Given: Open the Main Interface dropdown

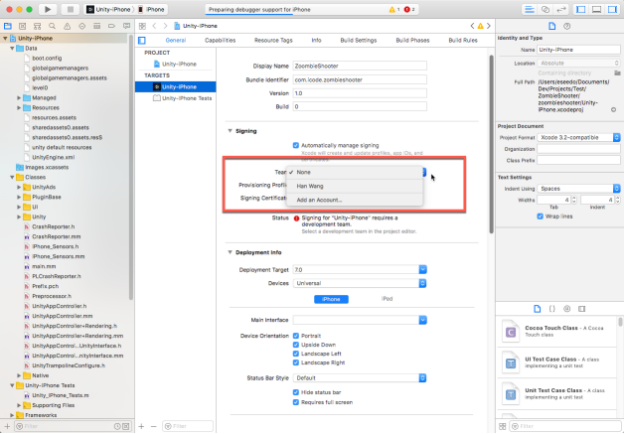Looking at the screenshot, I should coord(423,320).
